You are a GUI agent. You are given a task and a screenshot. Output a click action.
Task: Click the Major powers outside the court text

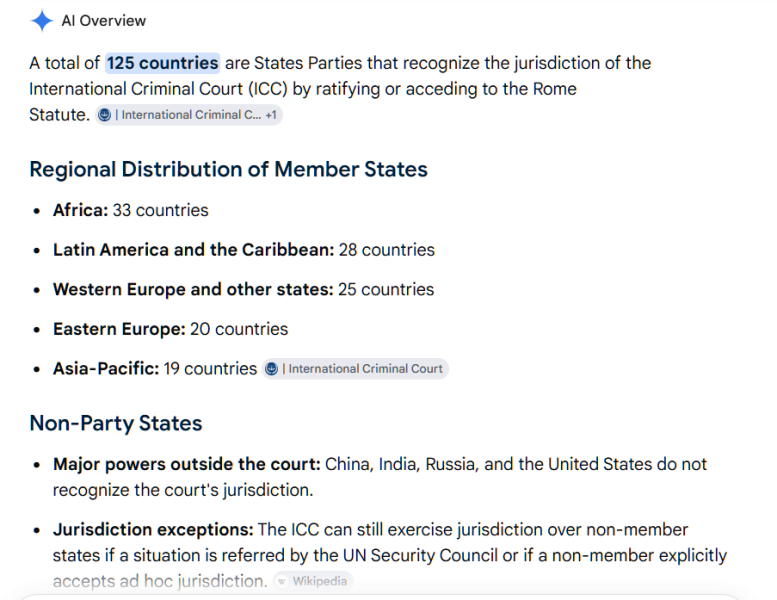coord(186,464)
